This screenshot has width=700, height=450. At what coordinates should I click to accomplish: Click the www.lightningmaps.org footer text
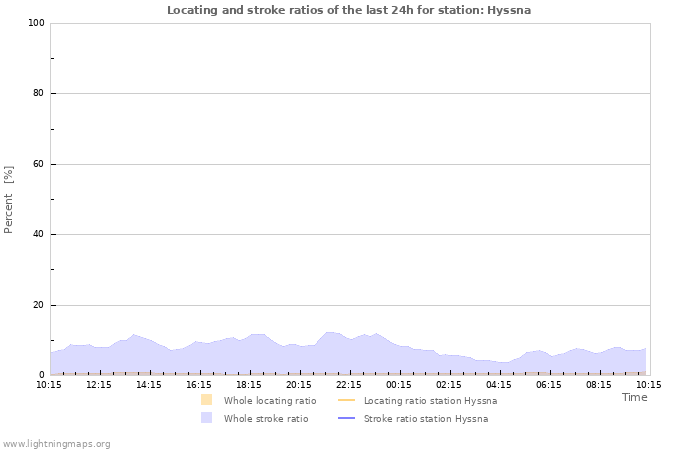click(56, 444)
